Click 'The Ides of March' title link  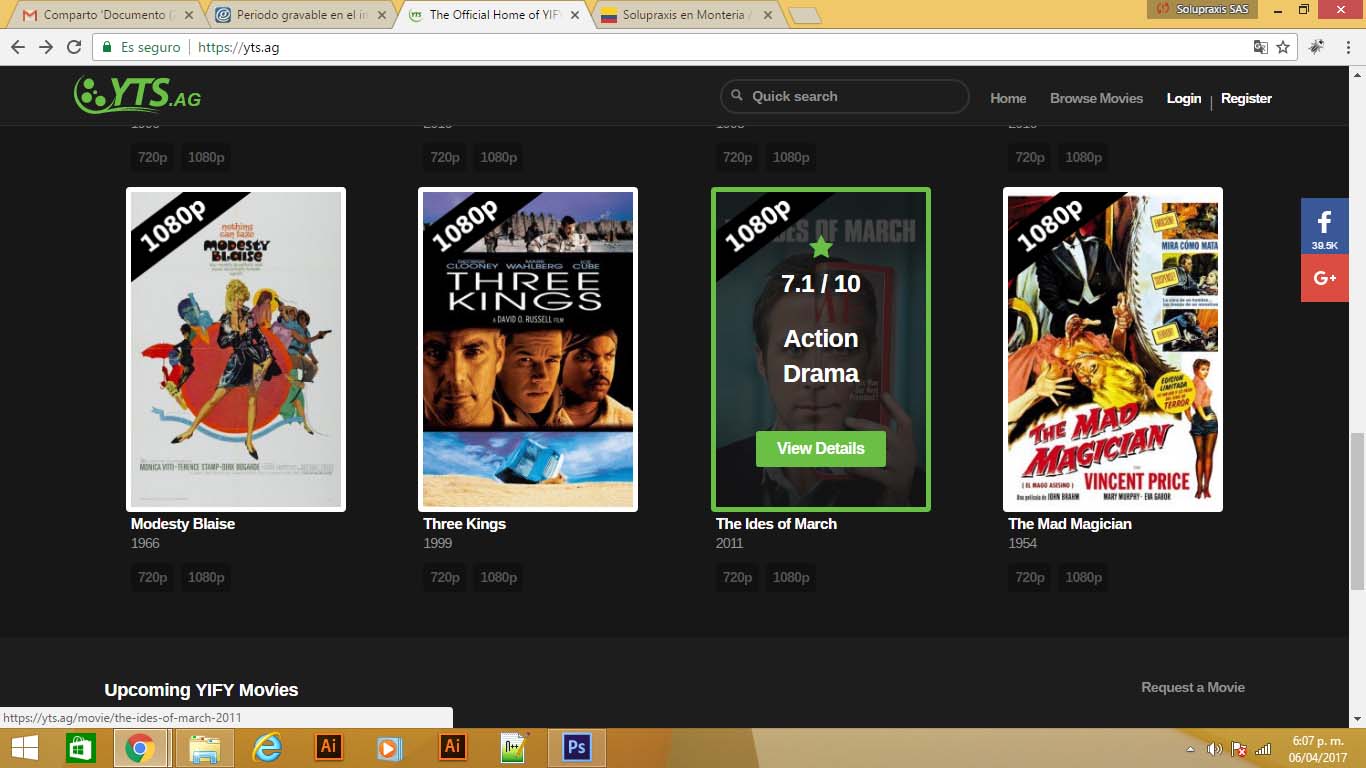776,524
